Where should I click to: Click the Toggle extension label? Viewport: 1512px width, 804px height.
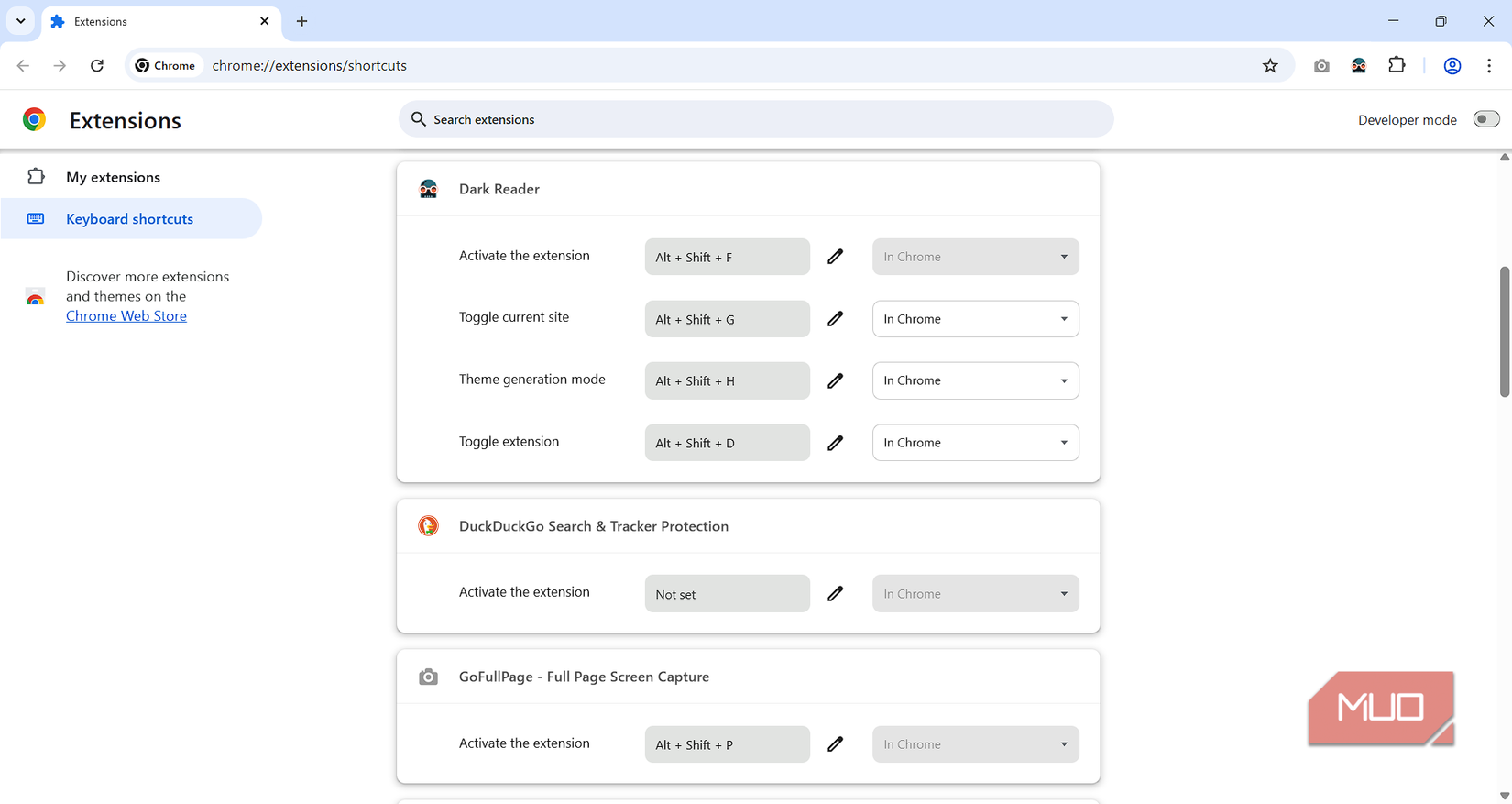tap(509, 442)
